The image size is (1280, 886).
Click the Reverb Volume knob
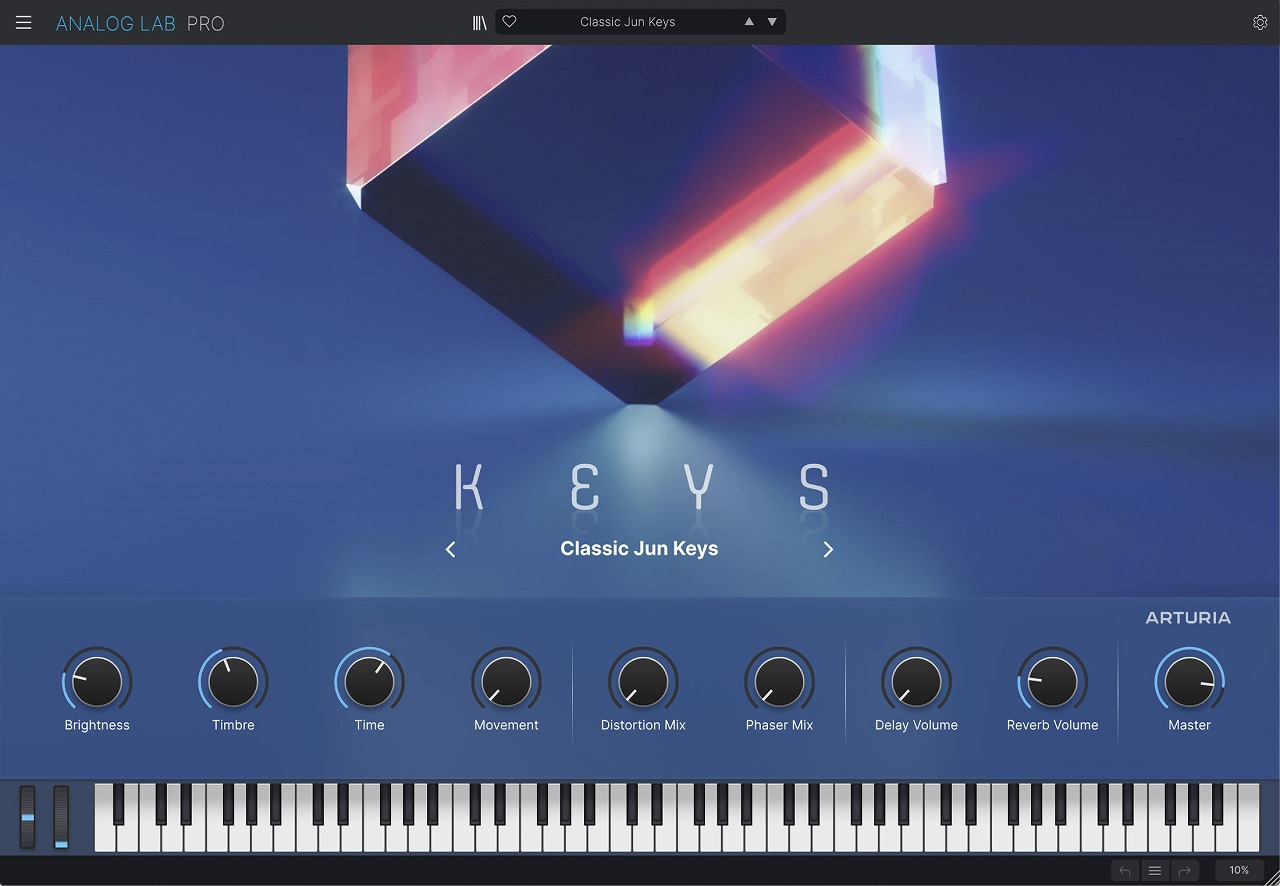point(1052,682)
